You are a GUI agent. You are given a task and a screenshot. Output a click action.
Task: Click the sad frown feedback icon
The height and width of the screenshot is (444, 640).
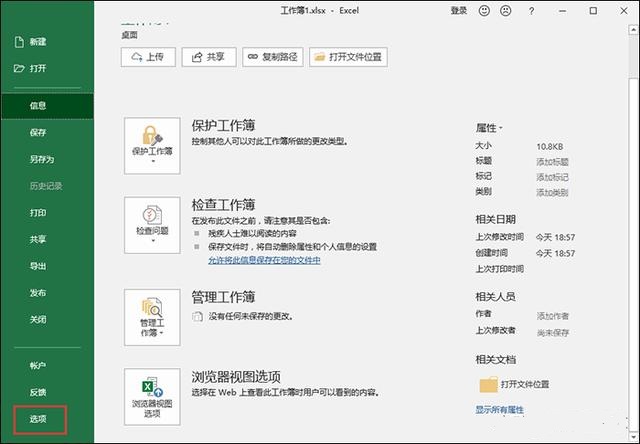coord(506,11)
